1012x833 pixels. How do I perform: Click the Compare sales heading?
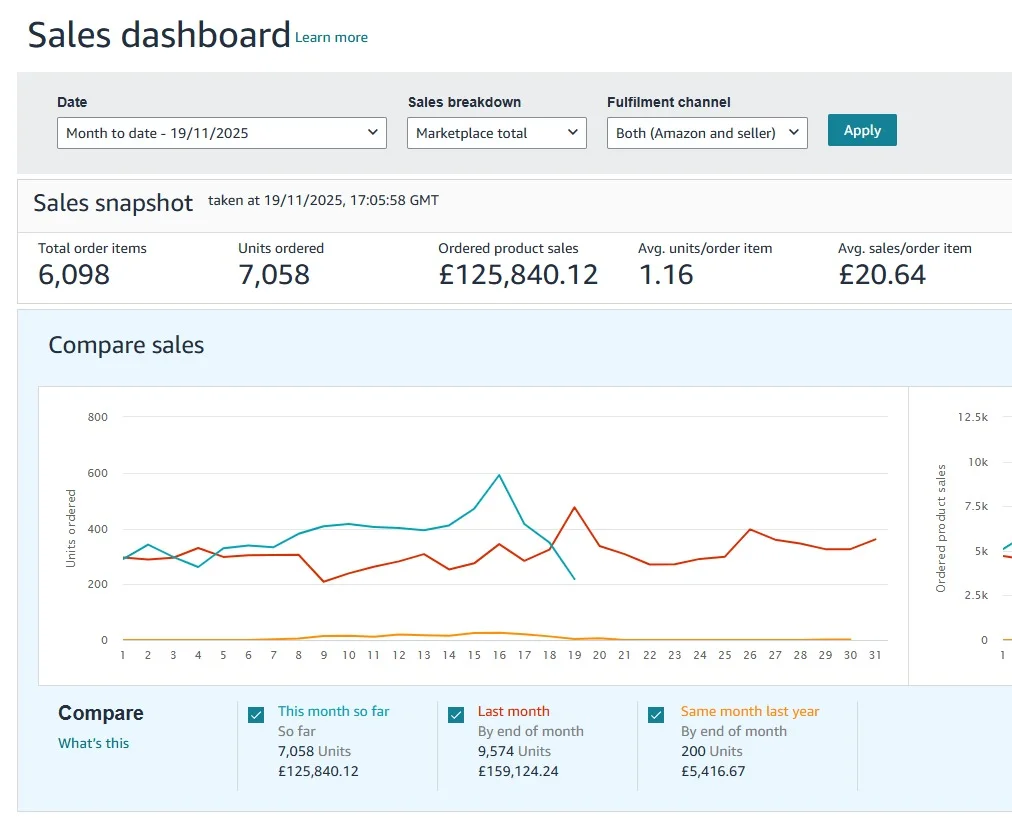click(x=126, y=345)
